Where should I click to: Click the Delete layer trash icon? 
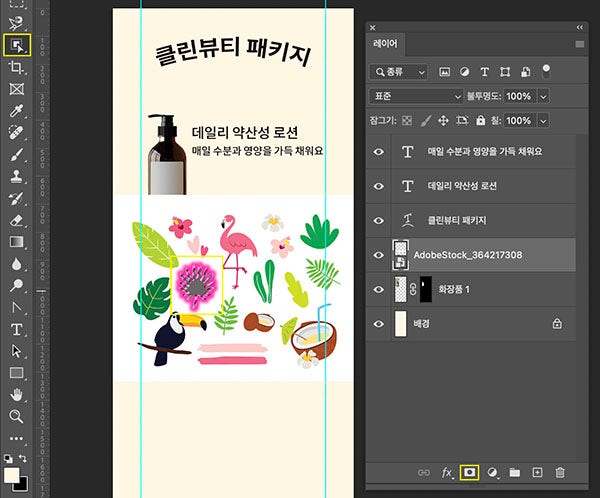pos(560,472)
